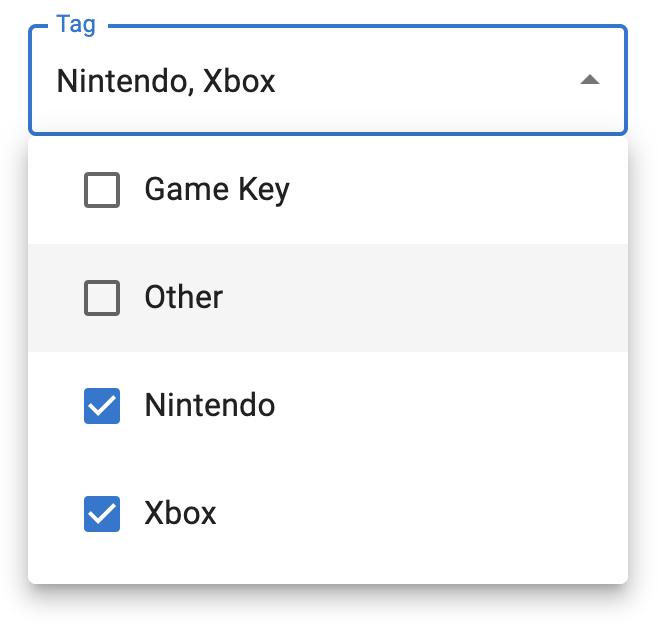Click the empty box icon beside Other
Screen dimensions: 658x624
[x=102, y=298]
